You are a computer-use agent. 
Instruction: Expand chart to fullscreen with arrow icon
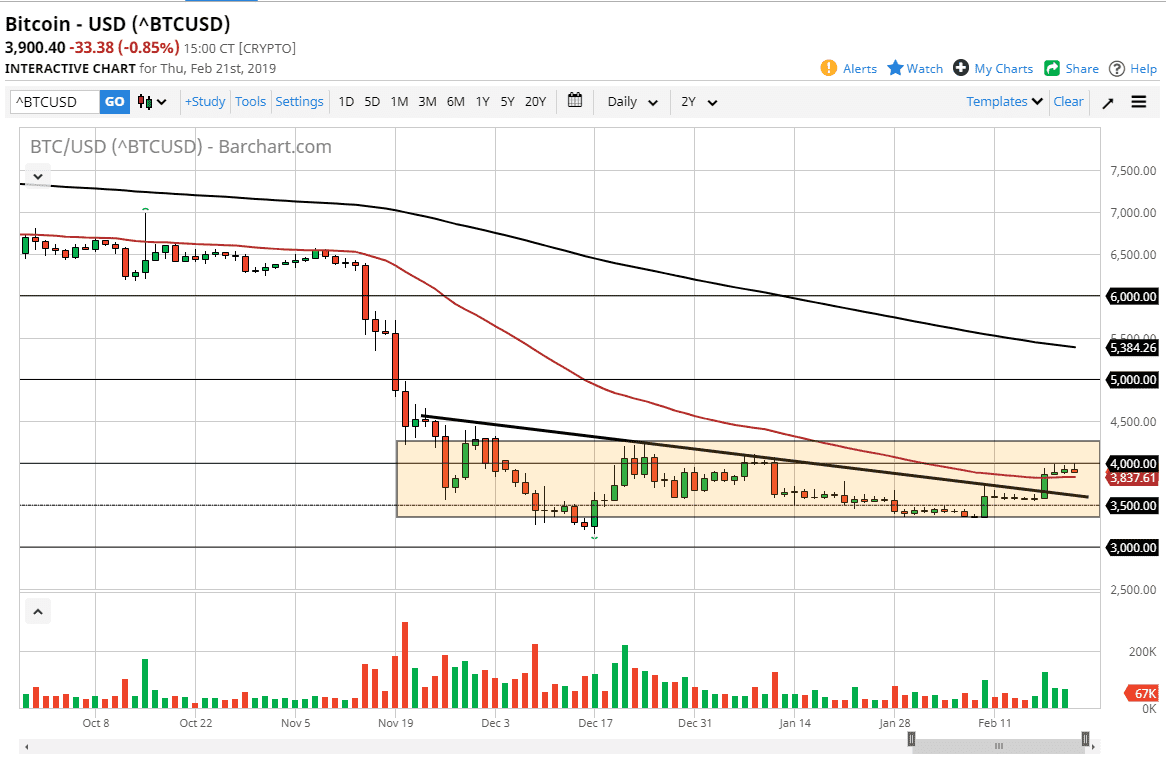(x=1106, y=101)
